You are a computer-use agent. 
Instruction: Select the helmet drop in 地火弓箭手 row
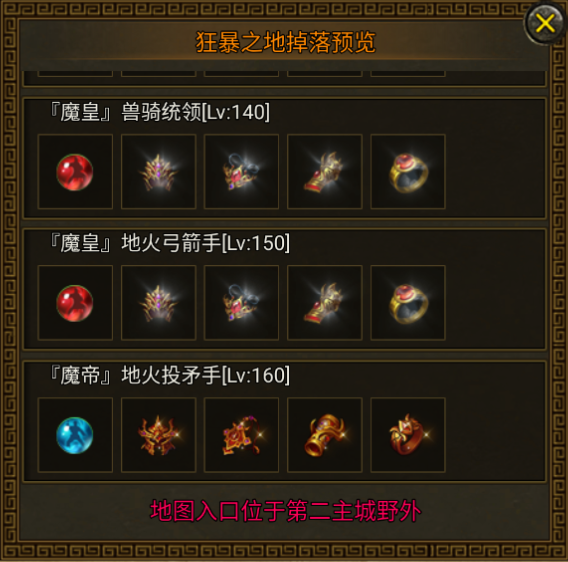tap(158, 303)
